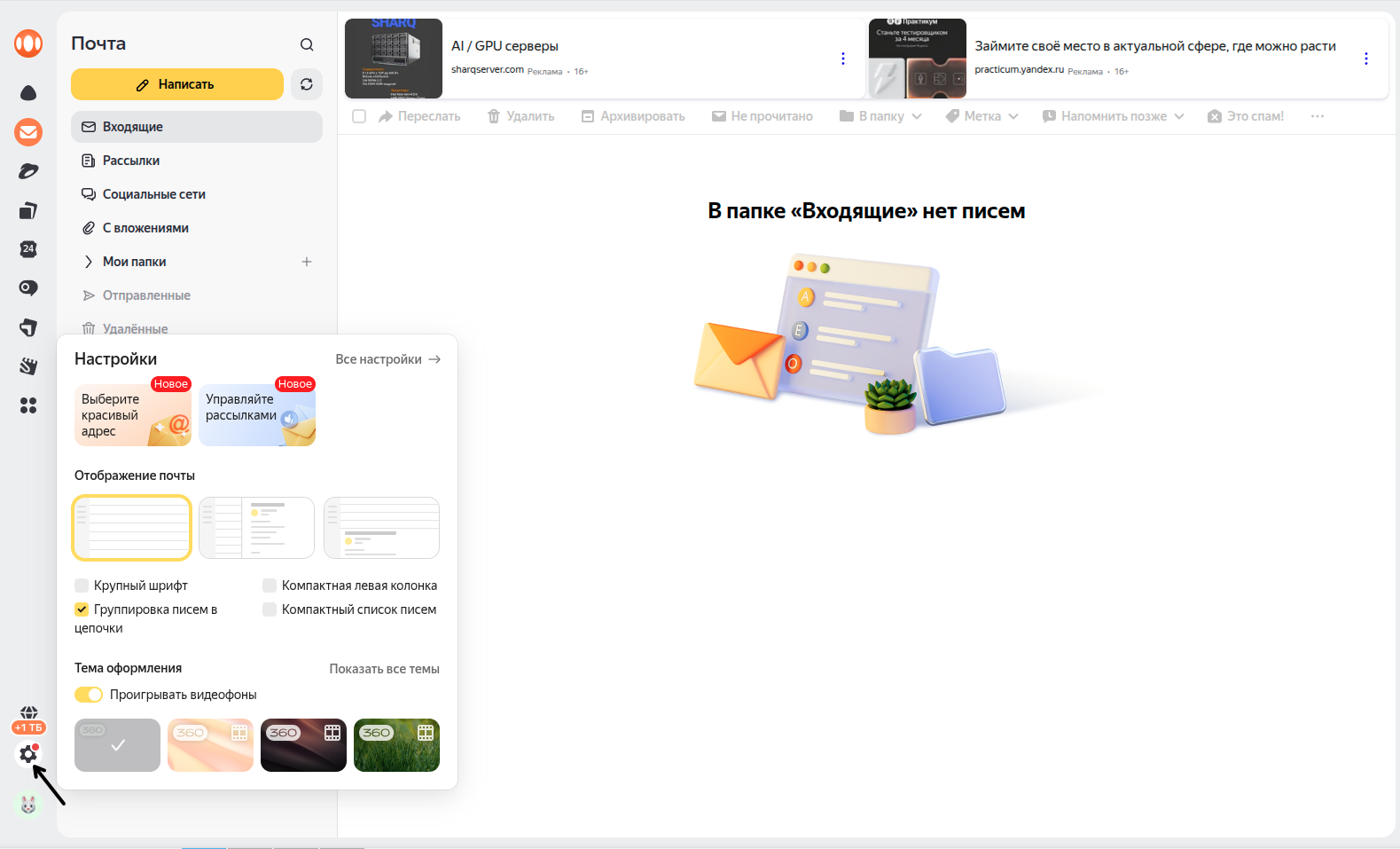Click Переслать forward toolbar button
This screenshot has height=849, width=1400.
point(419,116)
